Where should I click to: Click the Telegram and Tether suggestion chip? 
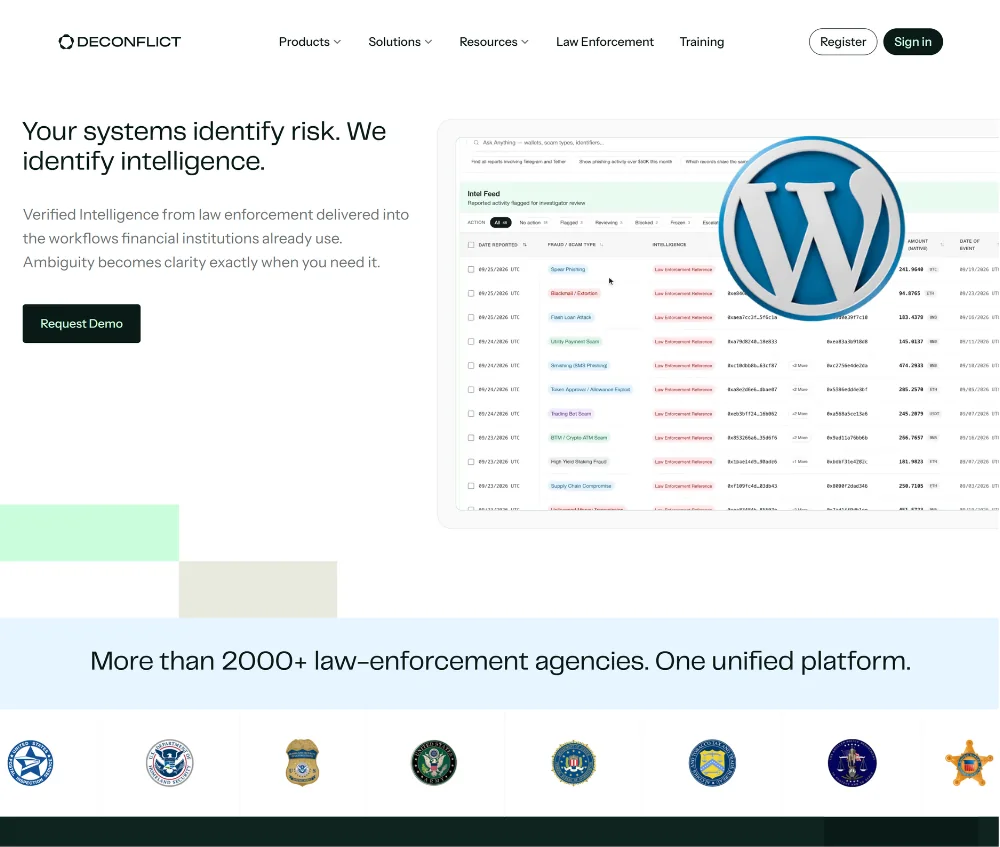(518, 162)
